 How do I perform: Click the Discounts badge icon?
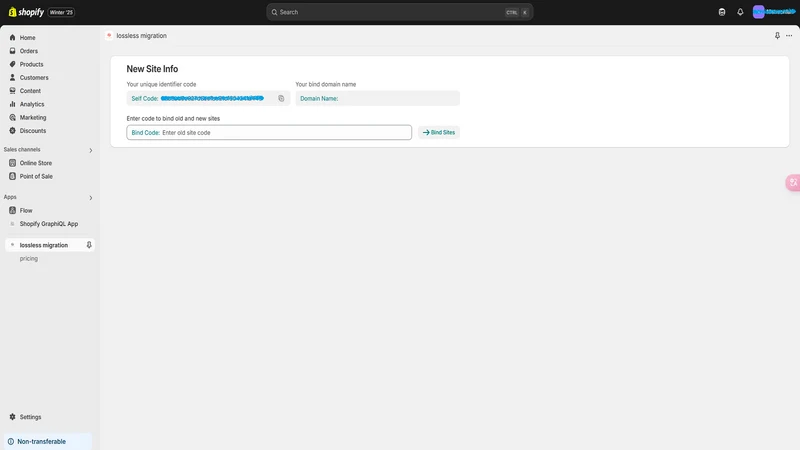(12, 130)
